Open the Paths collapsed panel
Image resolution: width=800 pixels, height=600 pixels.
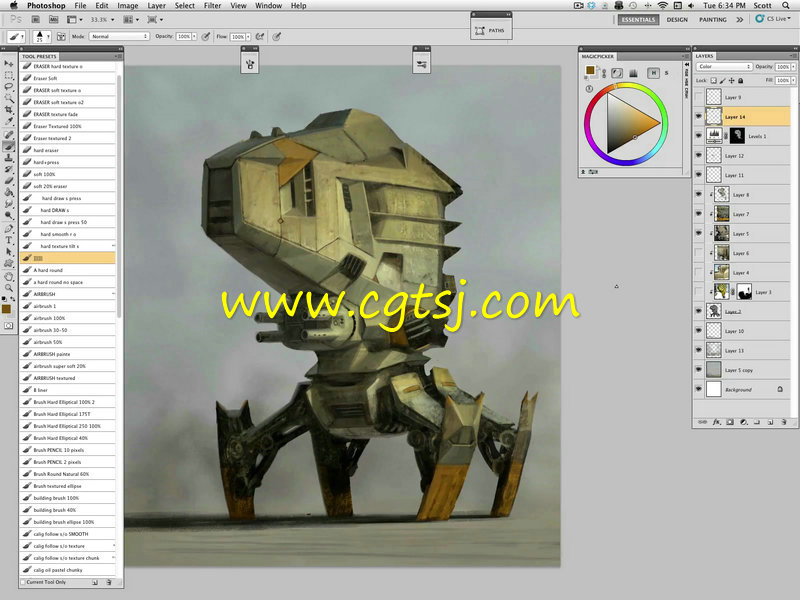point(491,31)
